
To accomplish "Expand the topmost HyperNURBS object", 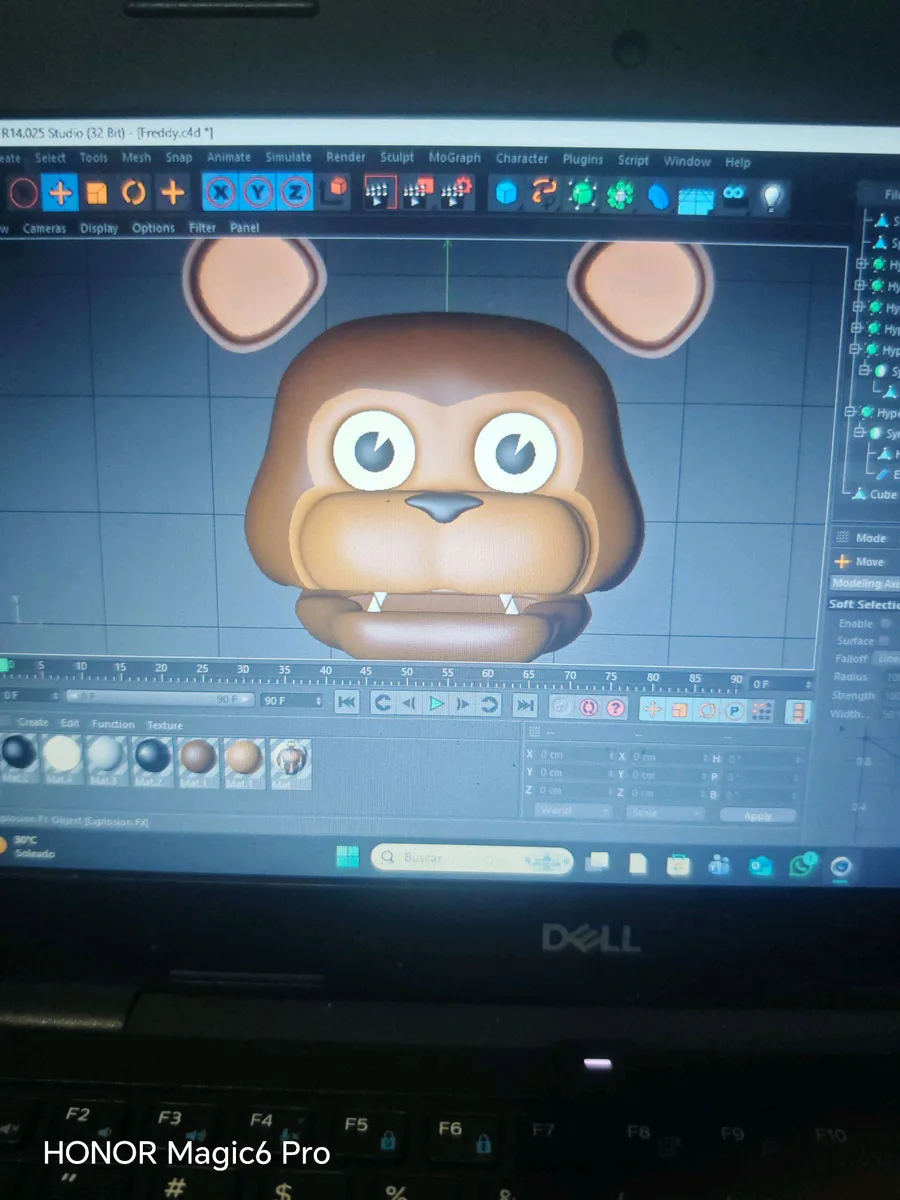I will click(x=861, y=264).
